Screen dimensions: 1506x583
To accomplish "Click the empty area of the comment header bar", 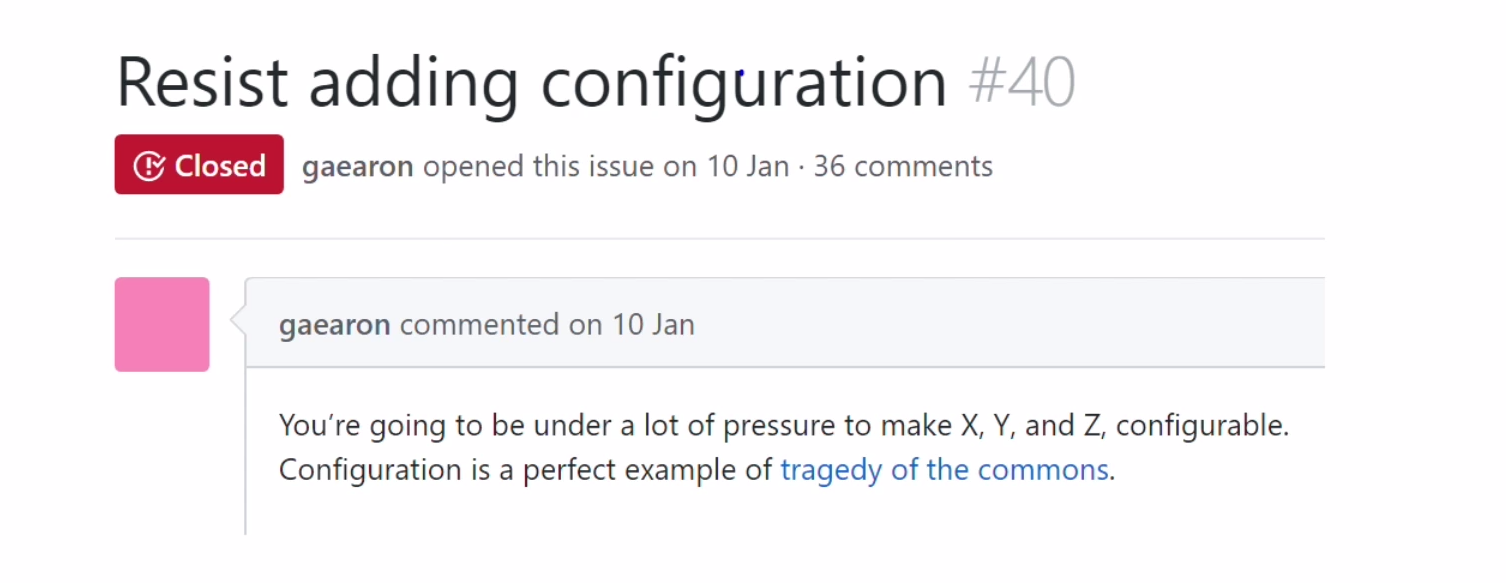I will [x=1000, y=323].
